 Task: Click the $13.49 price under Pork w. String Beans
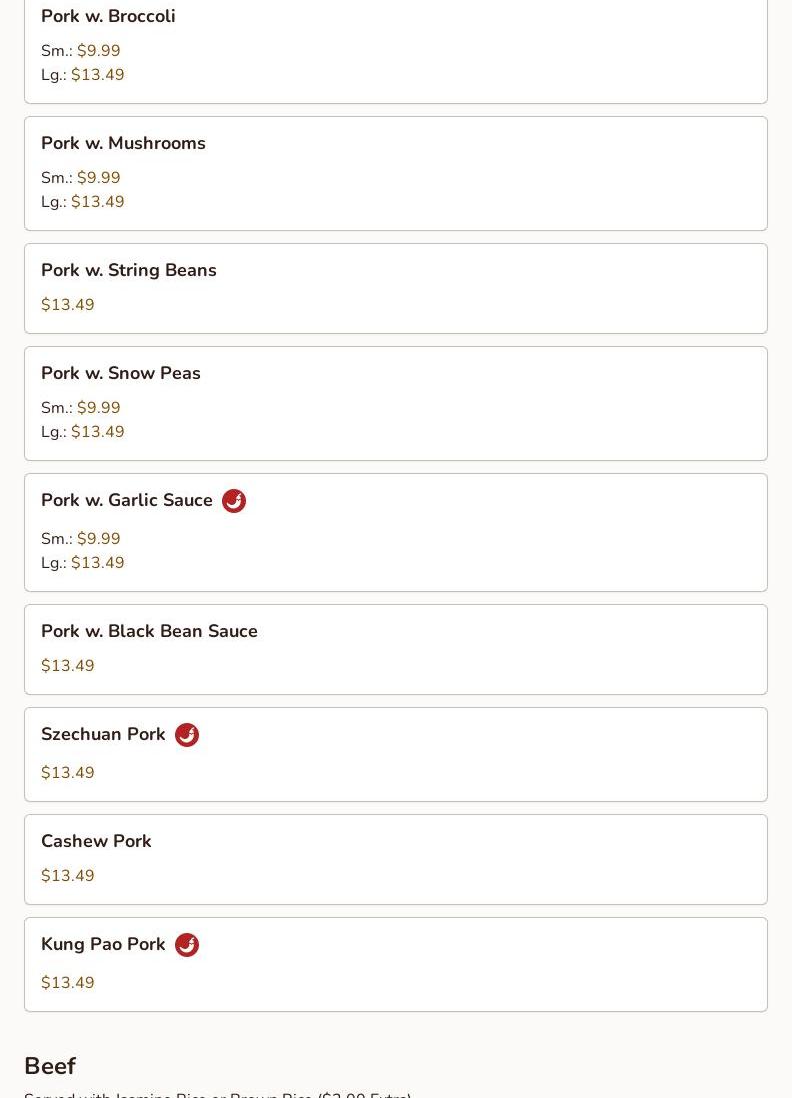68,305
